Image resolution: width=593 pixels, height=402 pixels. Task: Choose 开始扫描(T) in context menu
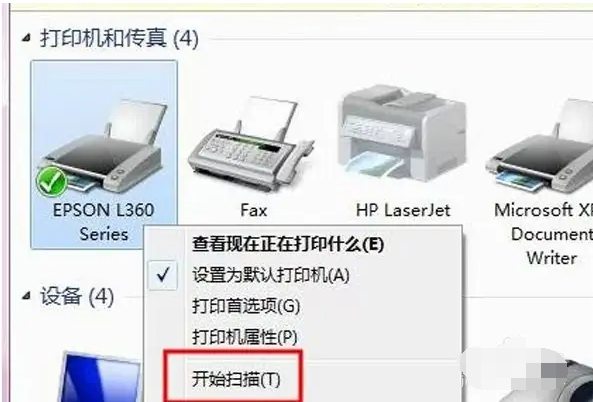pos(236,379)
